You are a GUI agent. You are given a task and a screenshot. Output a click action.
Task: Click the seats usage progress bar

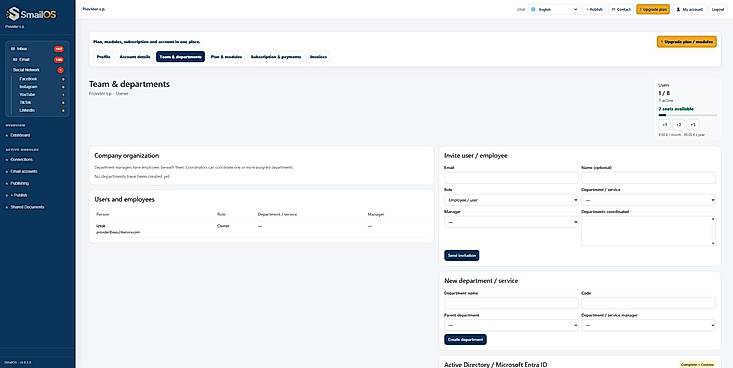pos(687,115)
